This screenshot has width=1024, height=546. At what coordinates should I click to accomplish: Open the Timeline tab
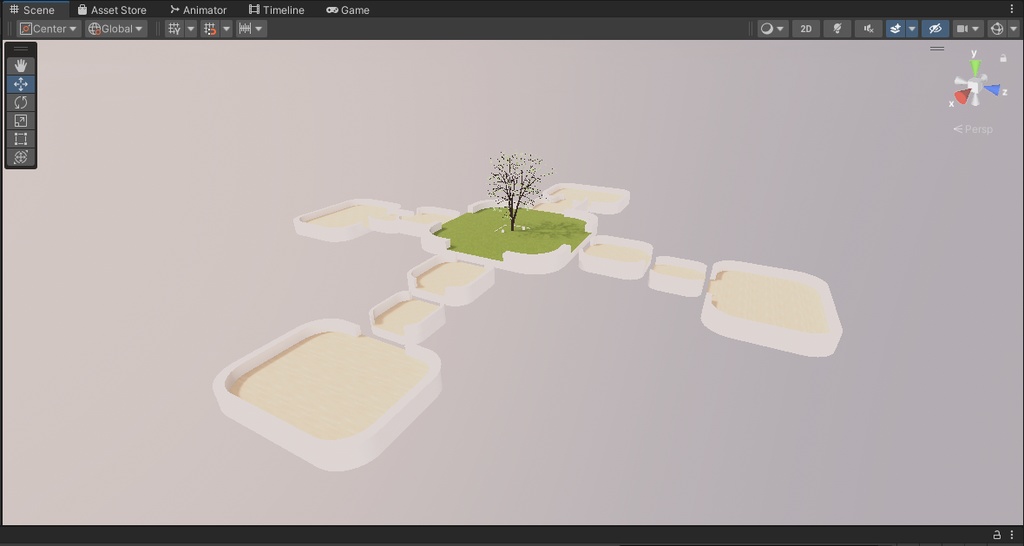[x=276, y=10]
